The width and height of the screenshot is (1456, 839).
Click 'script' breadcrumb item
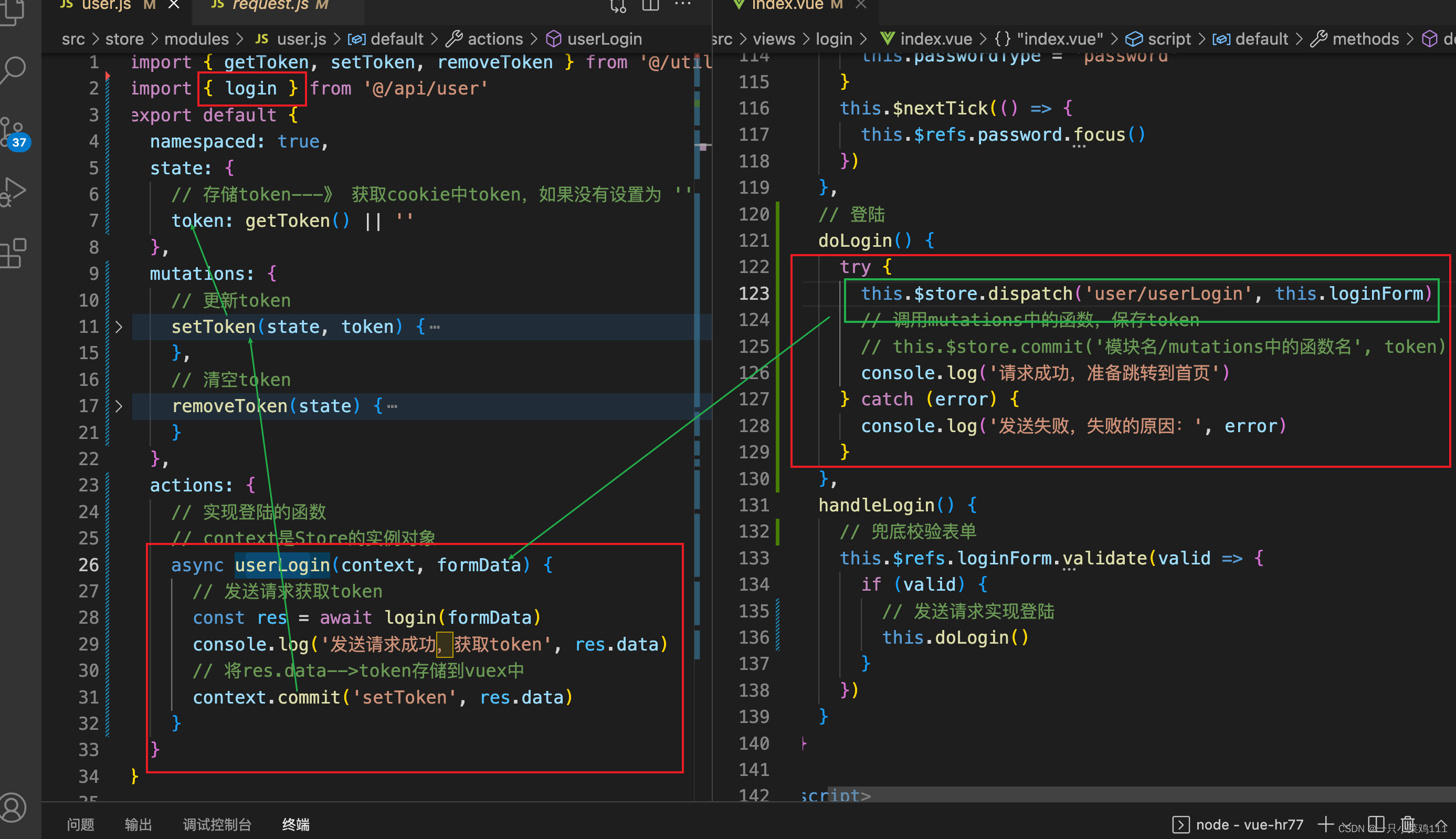pyautogui.click(x=1158, y=39)
